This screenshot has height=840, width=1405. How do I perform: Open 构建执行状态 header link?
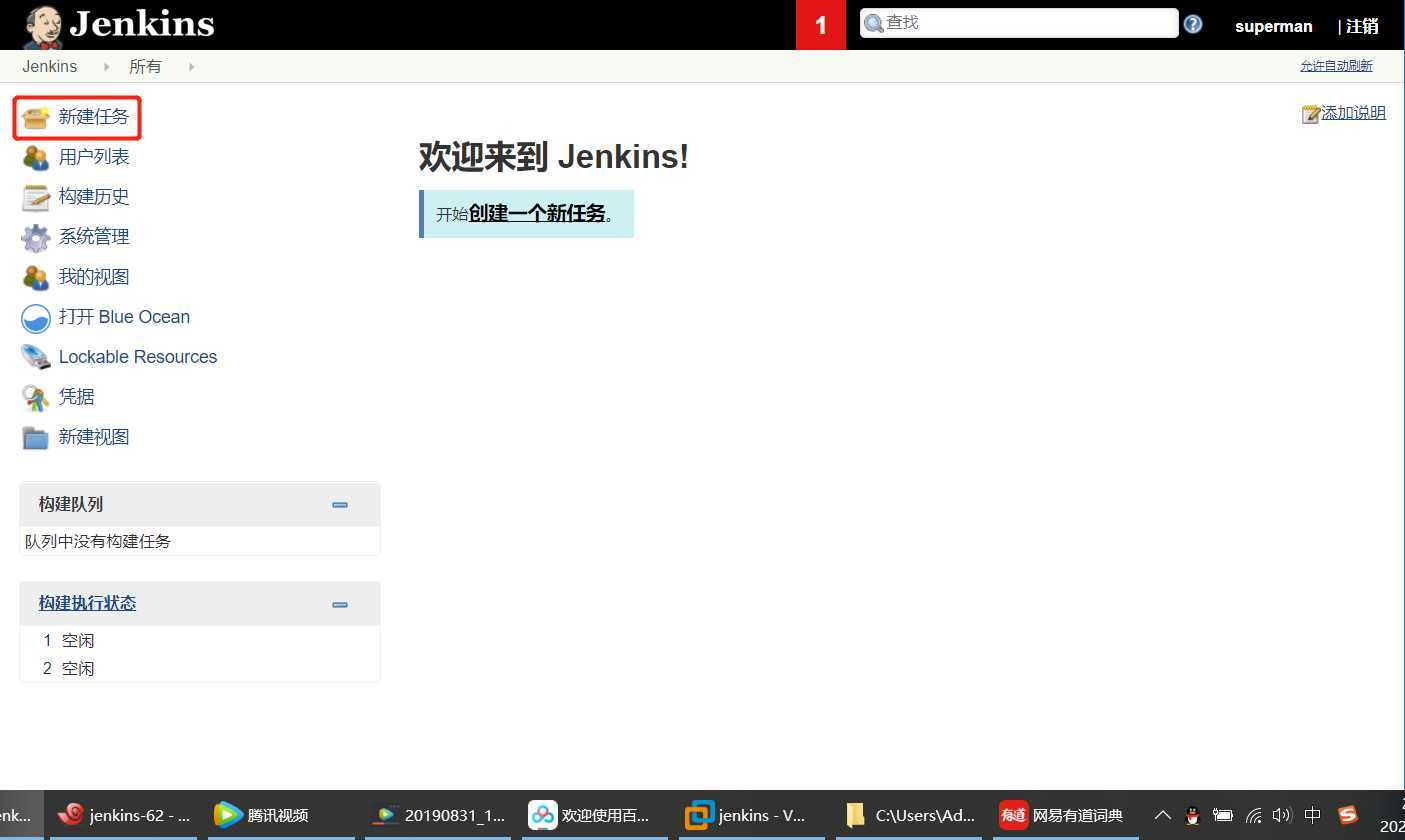click(x=87, y=603)
